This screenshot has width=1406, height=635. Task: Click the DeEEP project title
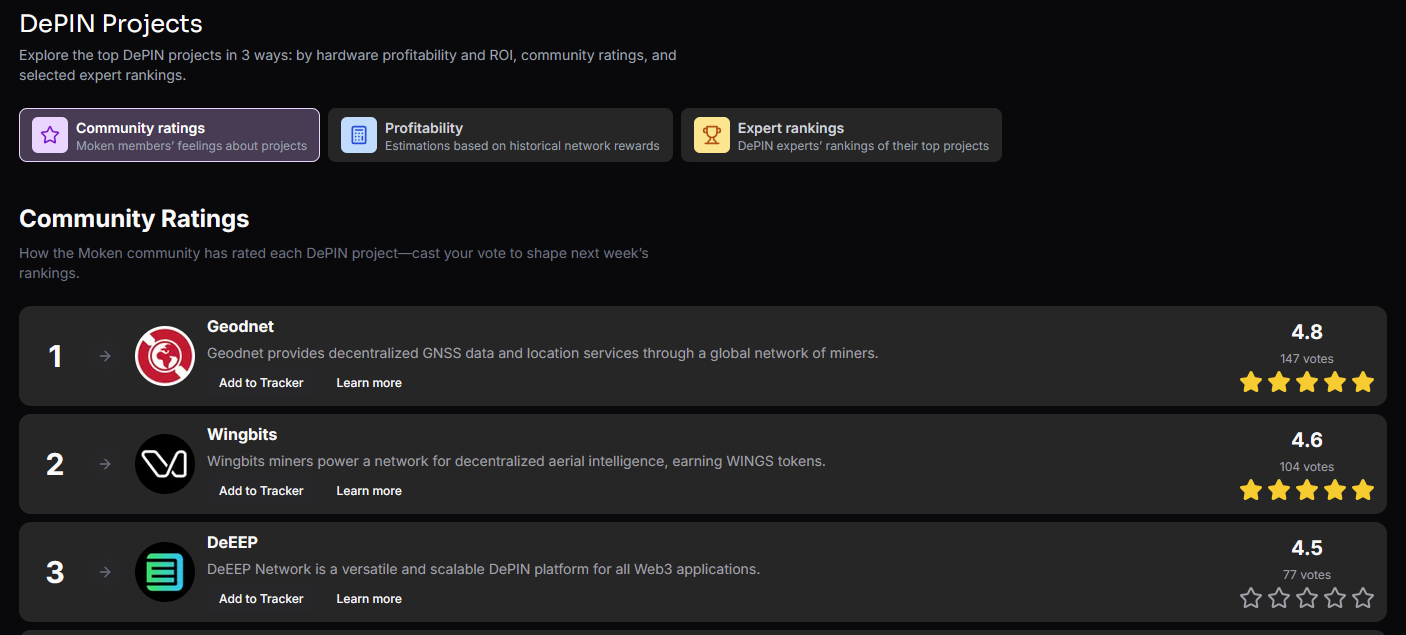coord(232,543)
